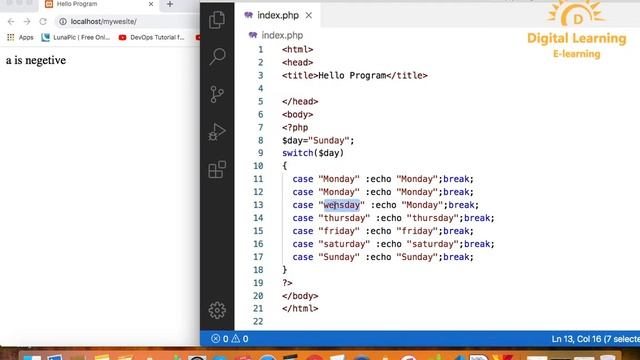This screenshot has height=360, width=640.
Task: Select the Hello Program browser tab
Action: point(98,4)
